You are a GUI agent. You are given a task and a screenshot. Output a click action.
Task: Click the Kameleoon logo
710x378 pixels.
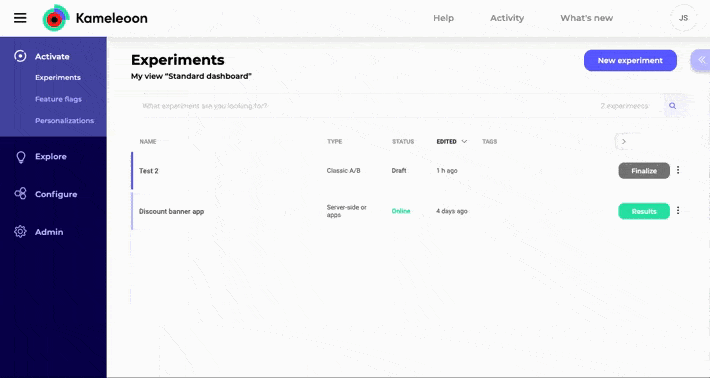point(56,18)
